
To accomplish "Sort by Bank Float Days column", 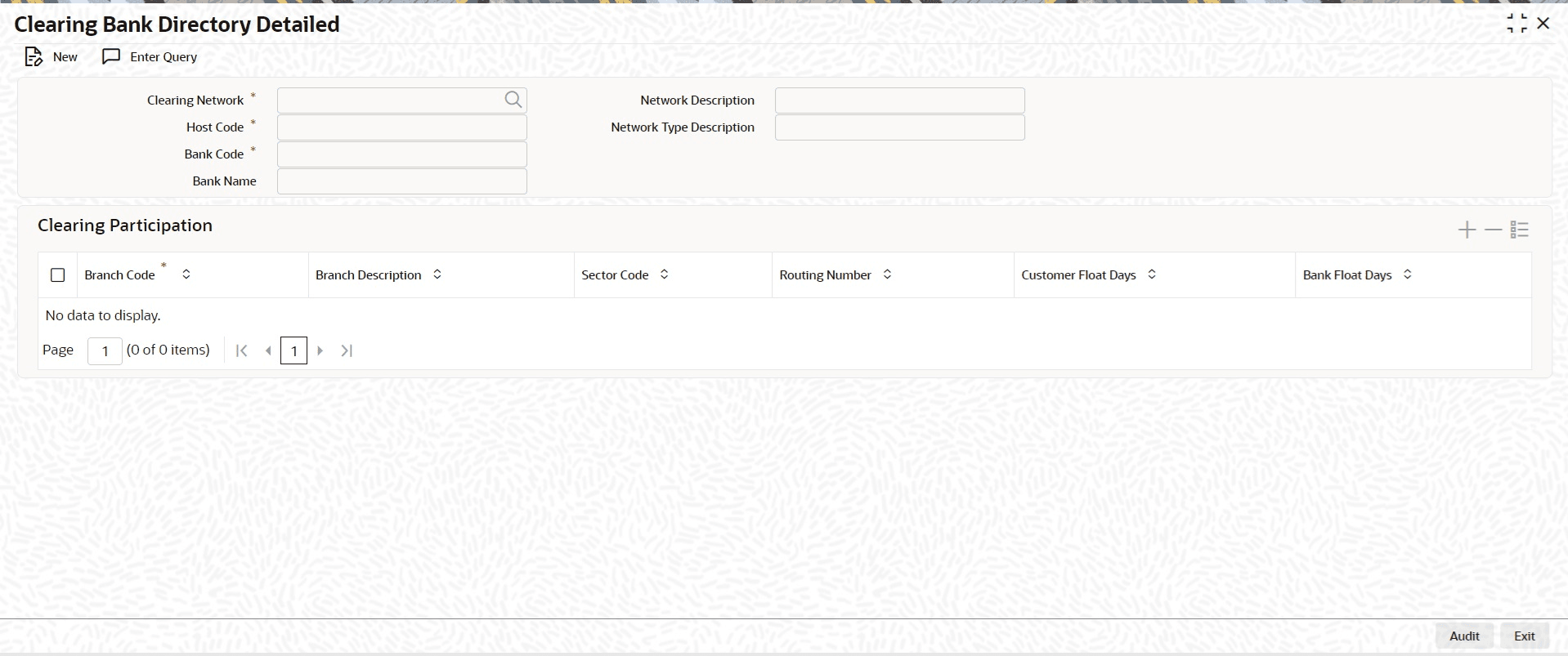I will point(1408,274).
